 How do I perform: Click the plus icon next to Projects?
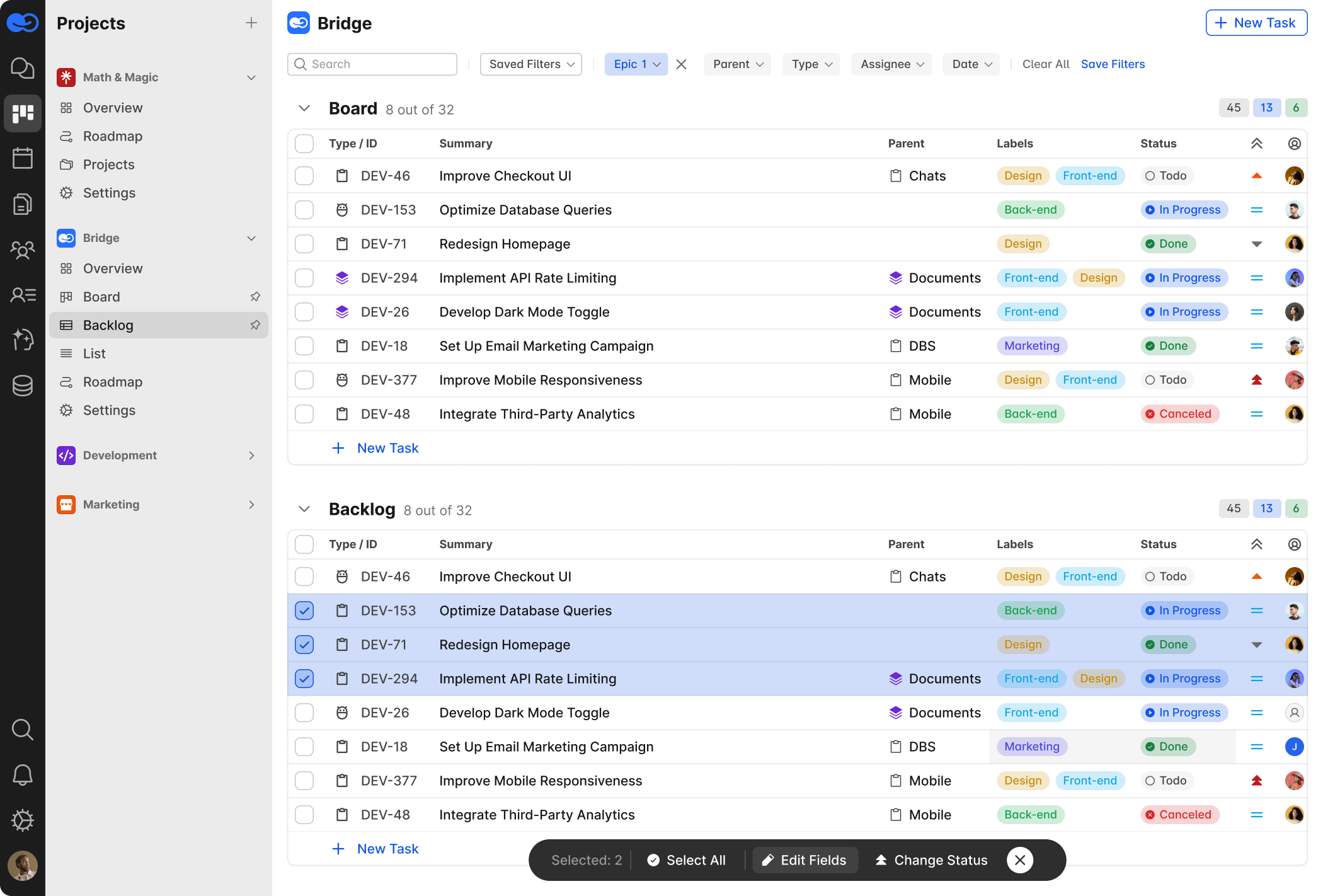(251, 23)
